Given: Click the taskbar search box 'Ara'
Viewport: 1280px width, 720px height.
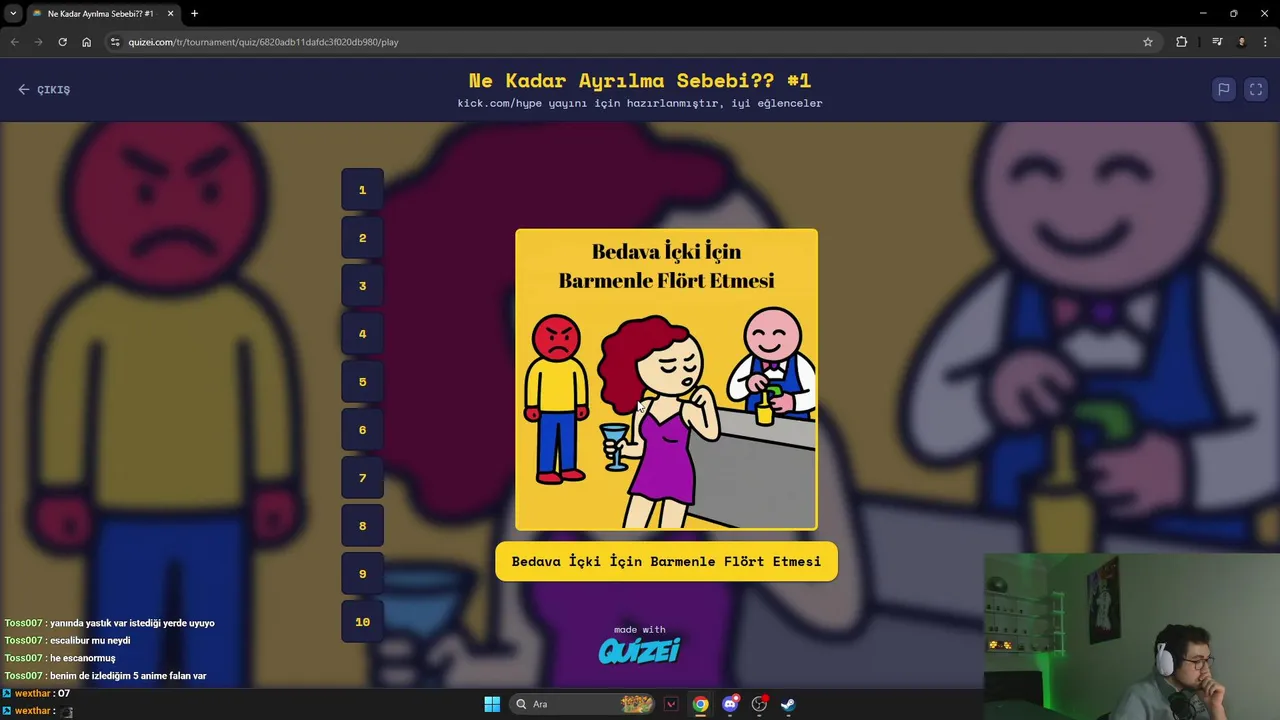Looking at the screenshot, I should pos(582,704).
